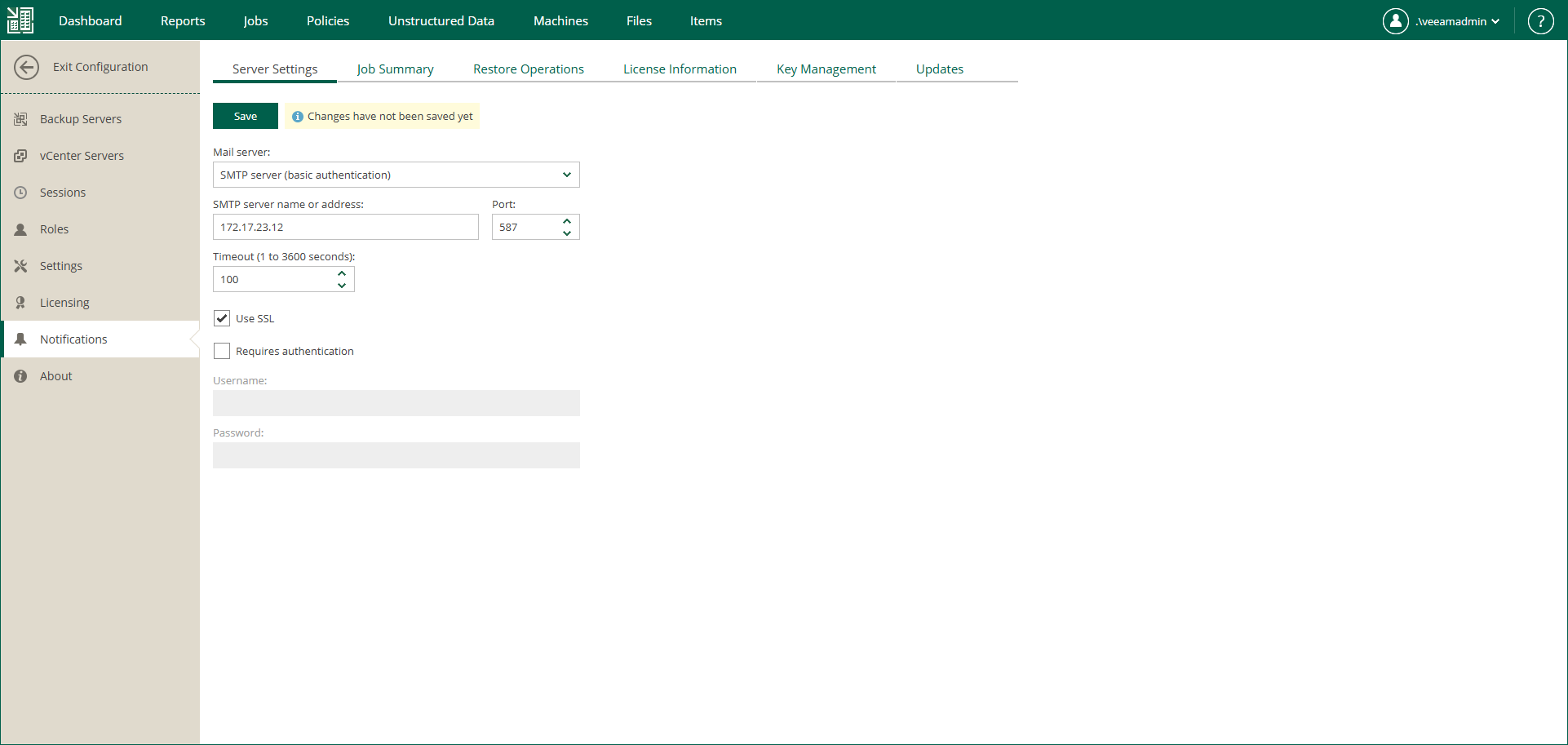Click the Licensing ribbon icon
Viewport: 1568px width, 745px height.
(21, 303)
